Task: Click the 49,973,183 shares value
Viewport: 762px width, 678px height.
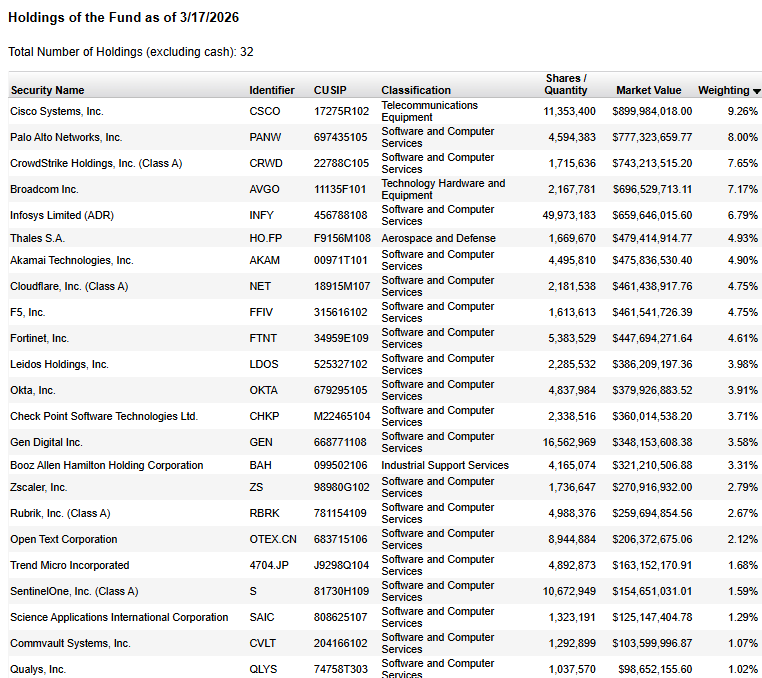Action: (569, 215)
